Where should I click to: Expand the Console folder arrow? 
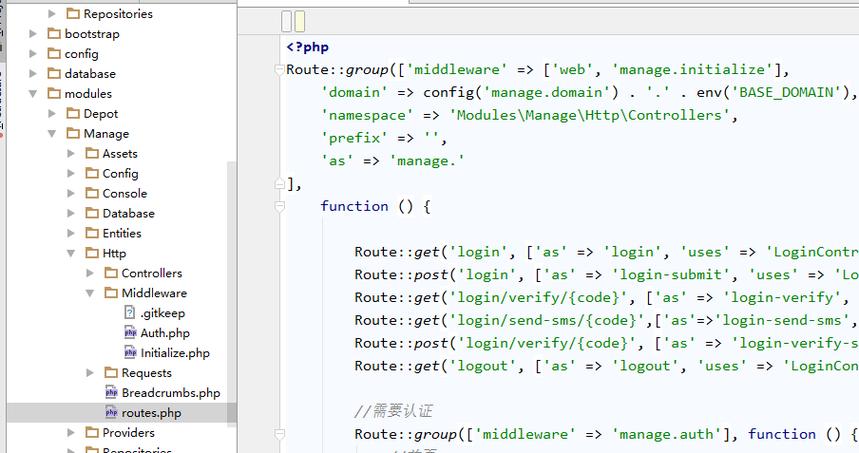point(71,193)
